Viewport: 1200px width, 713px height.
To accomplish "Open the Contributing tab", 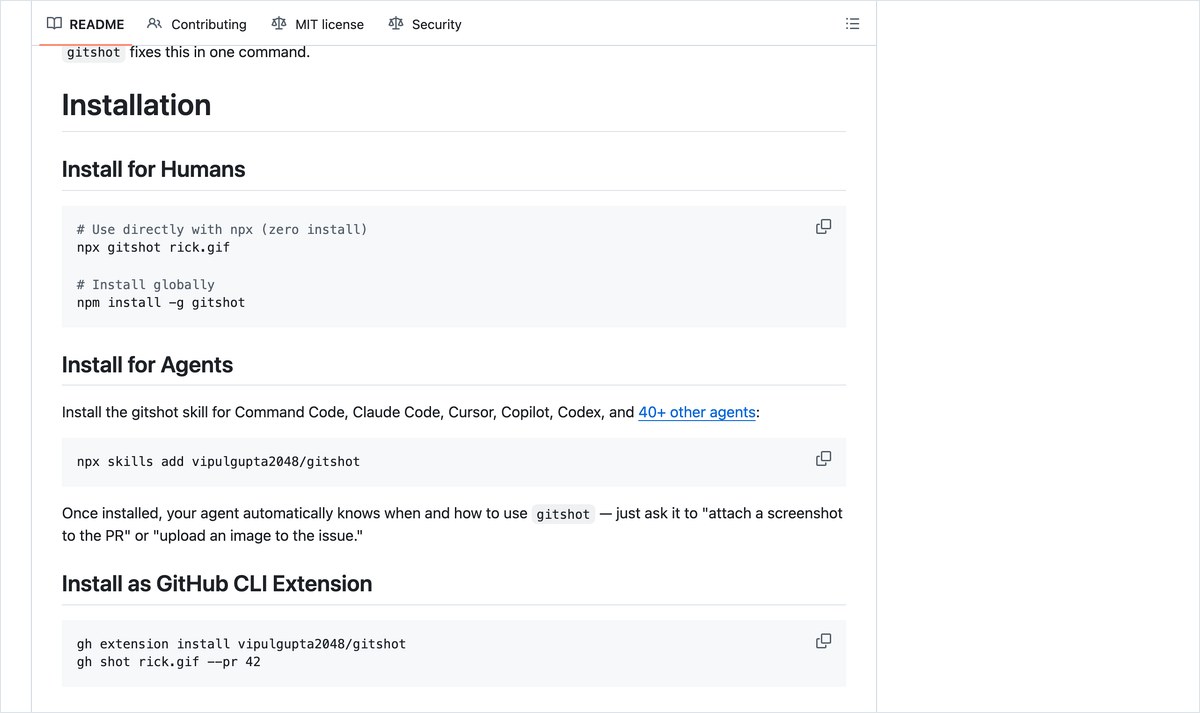I will 197,24.
